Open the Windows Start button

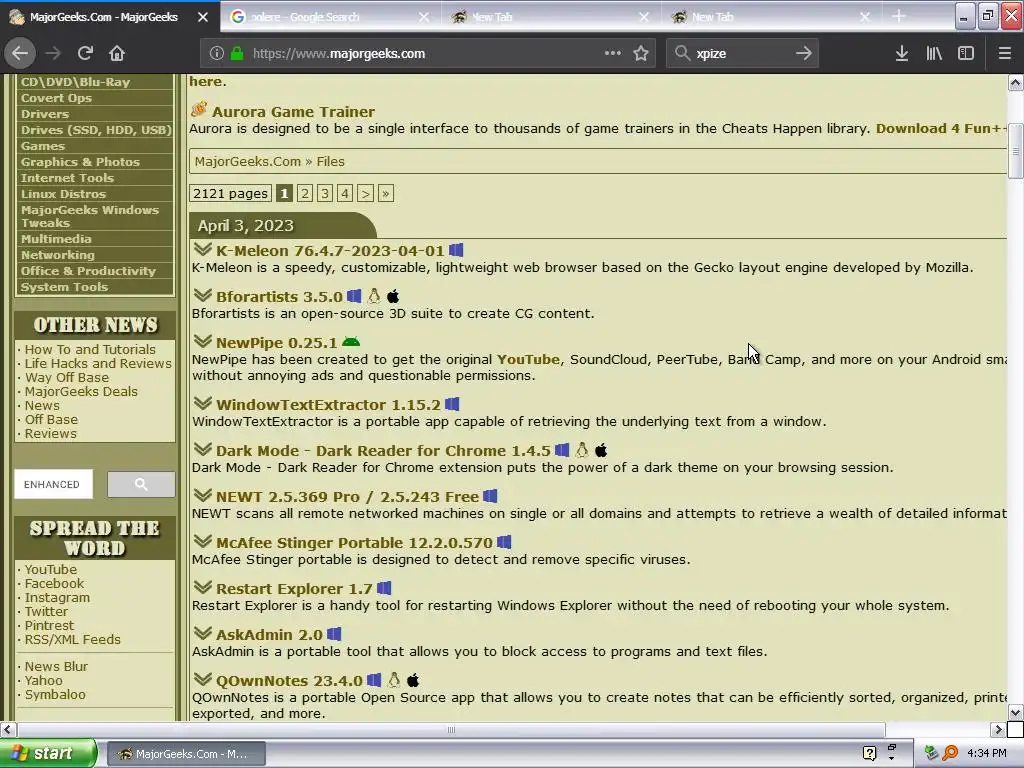(x=48, y=753)
